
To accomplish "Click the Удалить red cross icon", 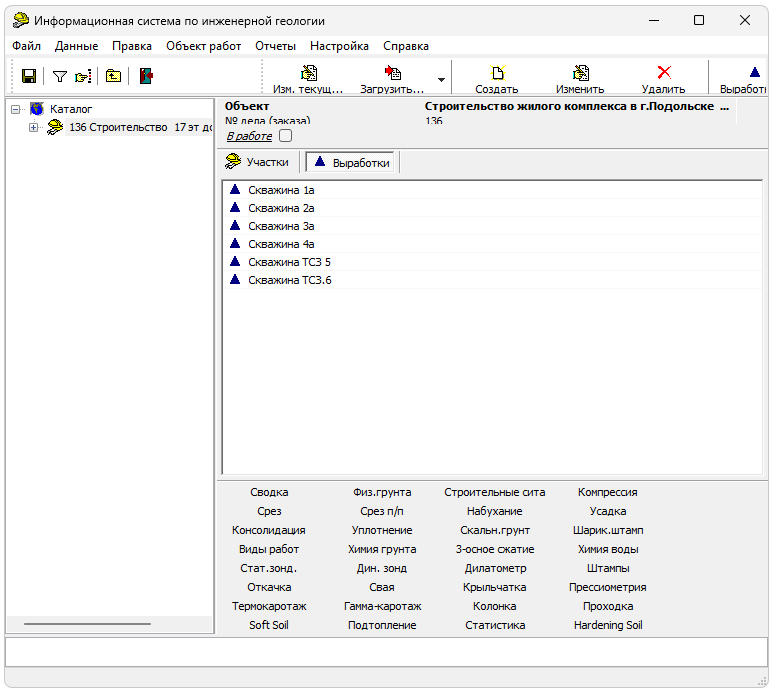I will click(x=664, y=72).
